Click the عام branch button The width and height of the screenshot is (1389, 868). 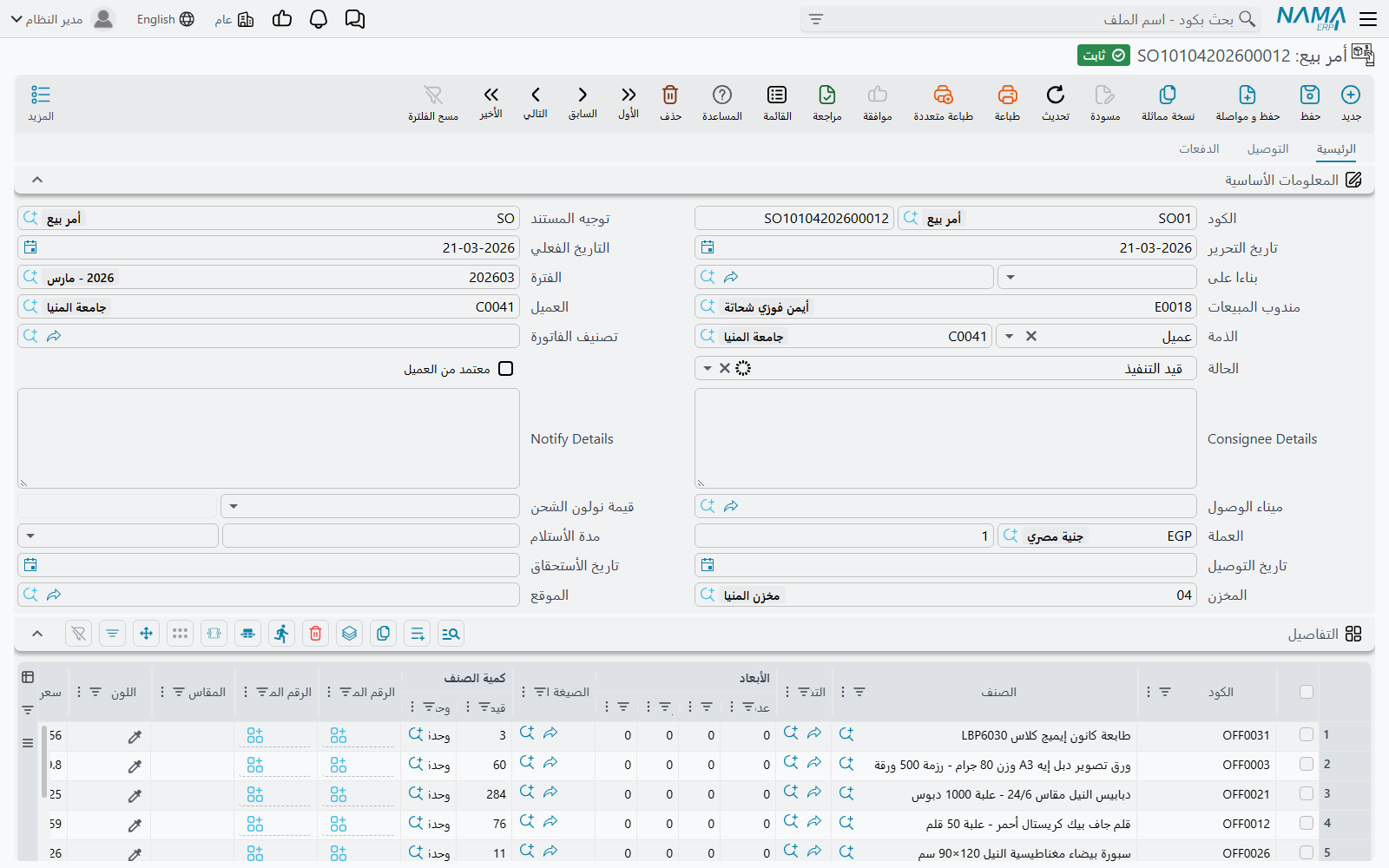tap(234, 19)
